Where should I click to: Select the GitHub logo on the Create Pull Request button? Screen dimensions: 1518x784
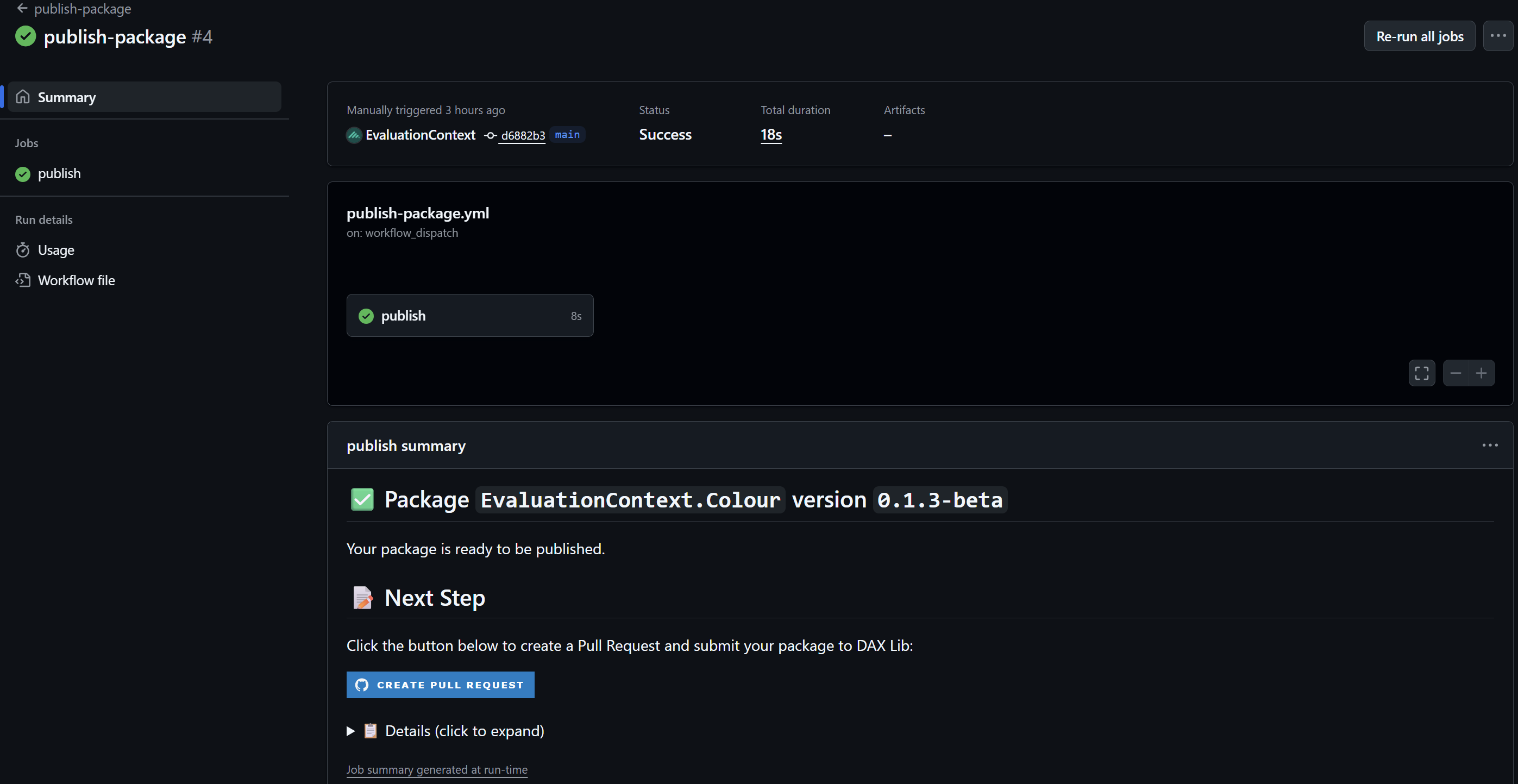pos(361,685)
